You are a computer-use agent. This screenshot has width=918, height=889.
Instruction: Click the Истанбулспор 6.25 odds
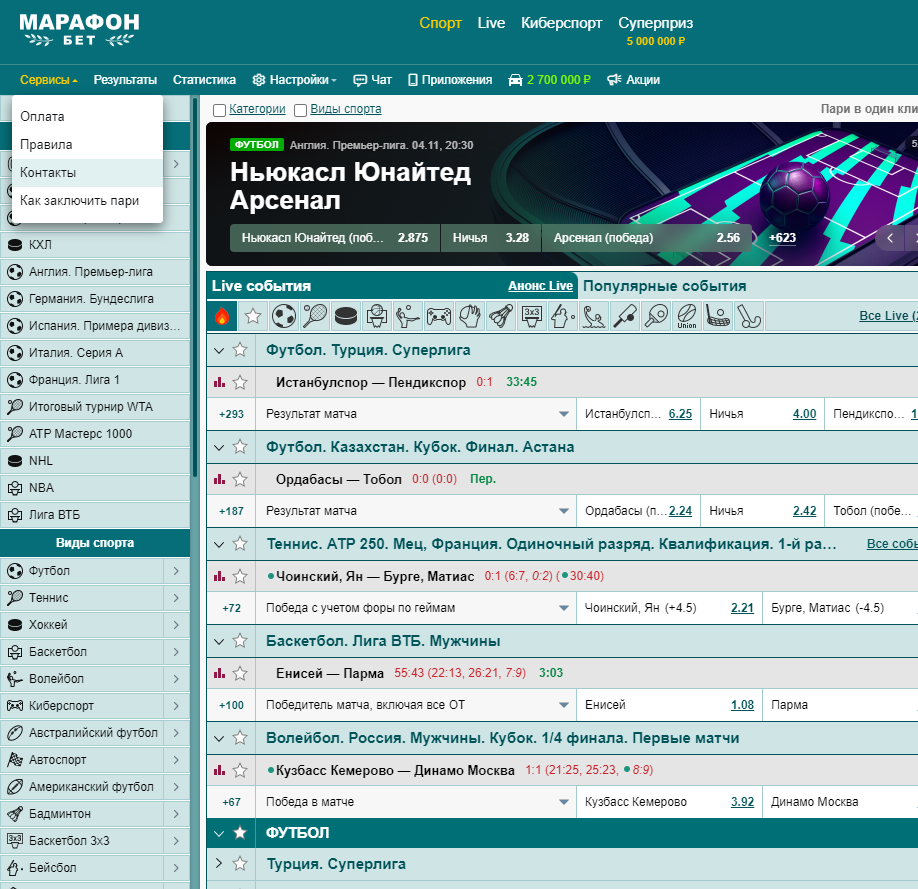click(x=680, y=414)
